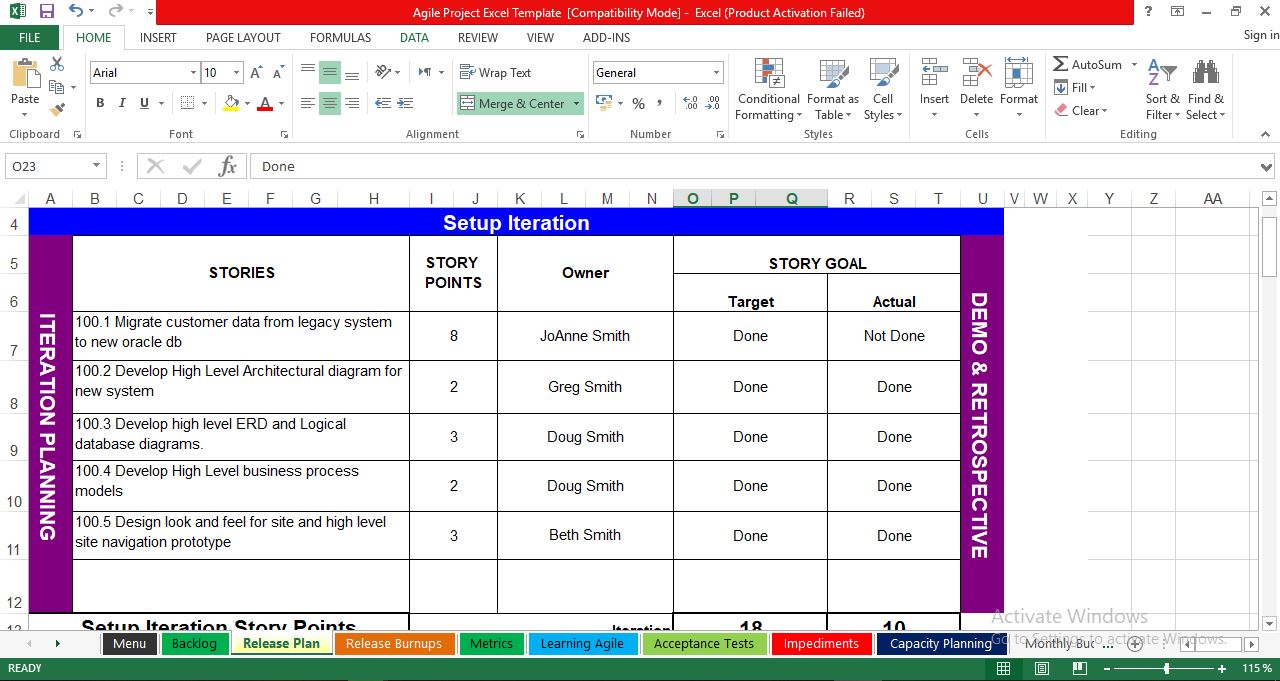Click the Increase Decimal icon

click(690, 103)
